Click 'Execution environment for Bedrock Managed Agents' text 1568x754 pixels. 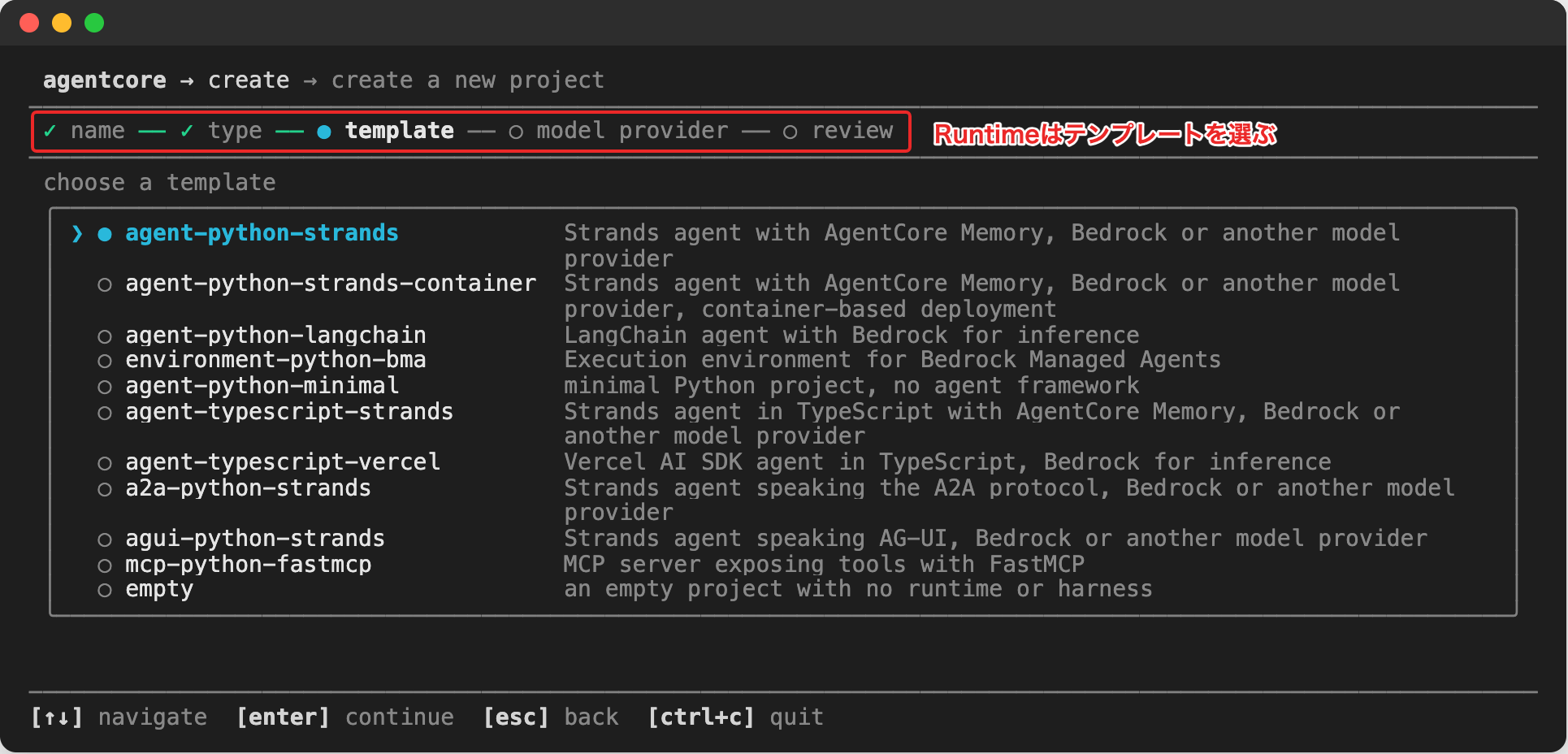[892, 360]
